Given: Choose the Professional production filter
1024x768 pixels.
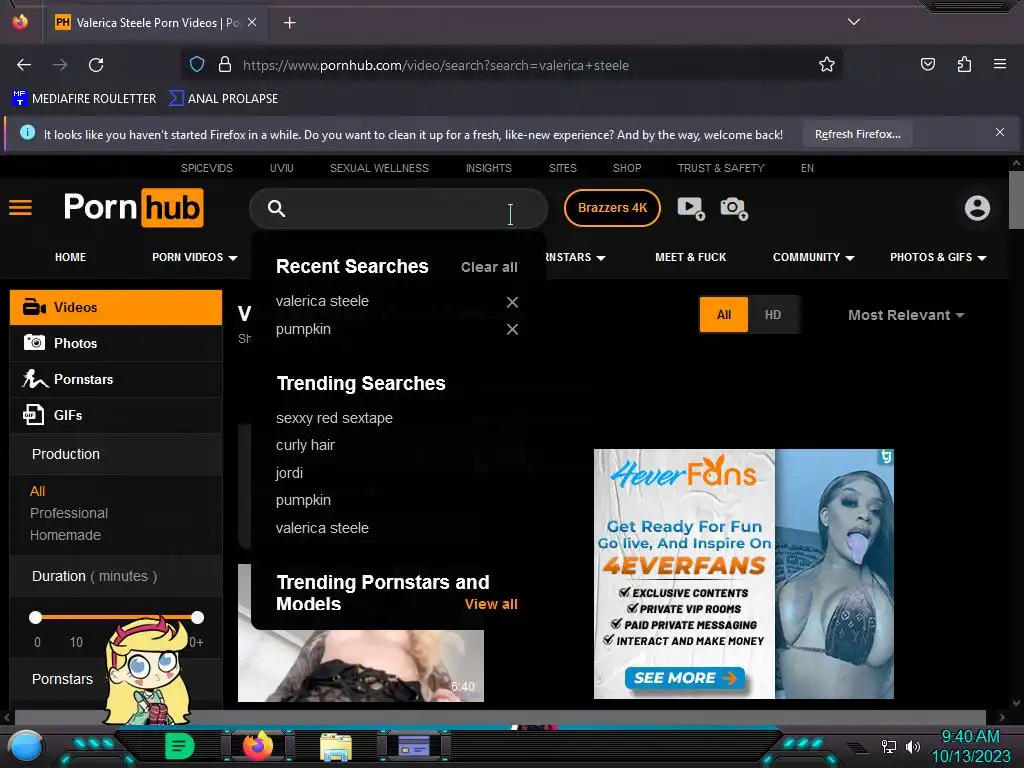Looking at the screenshot, I should click(69, 513).
